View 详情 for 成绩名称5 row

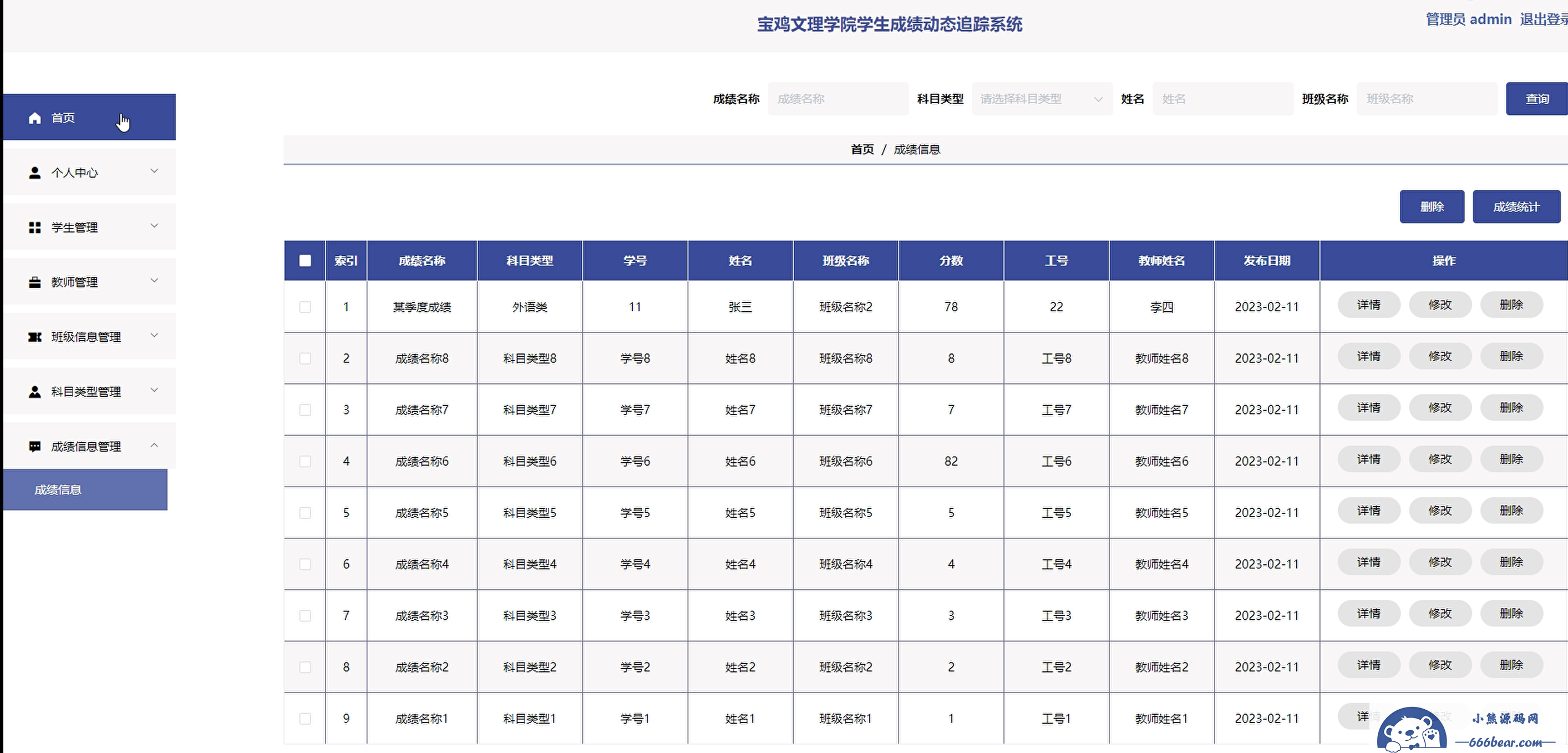pos(1368,510)
